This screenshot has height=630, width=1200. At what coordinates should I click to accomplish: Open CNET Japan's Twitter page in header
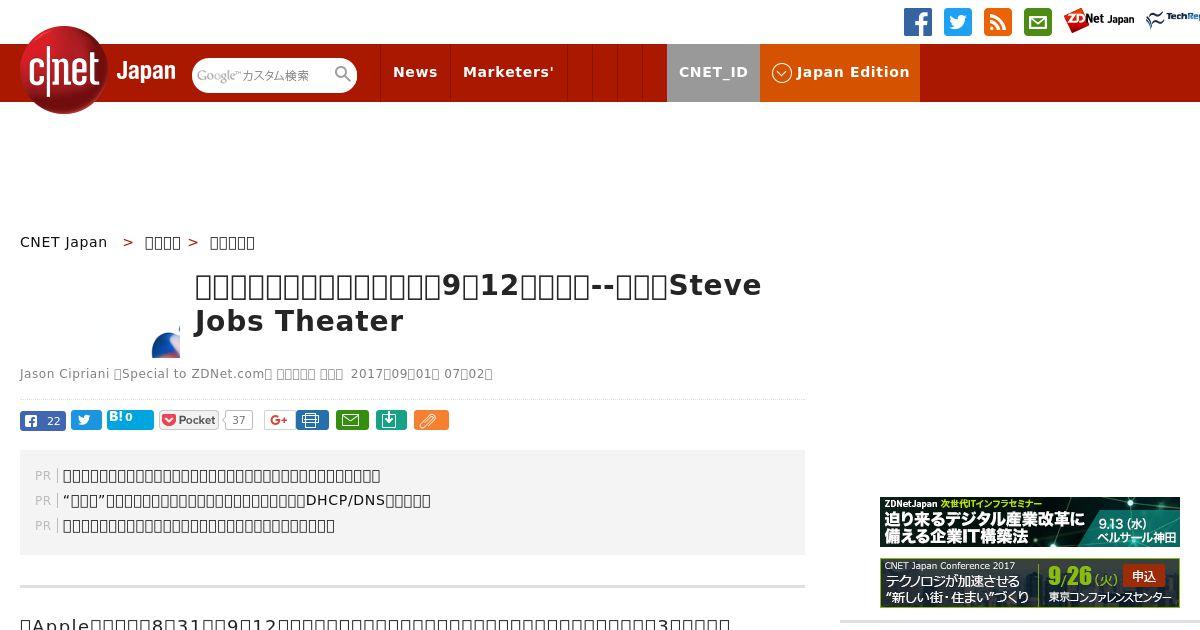click(x=958, y=22)
